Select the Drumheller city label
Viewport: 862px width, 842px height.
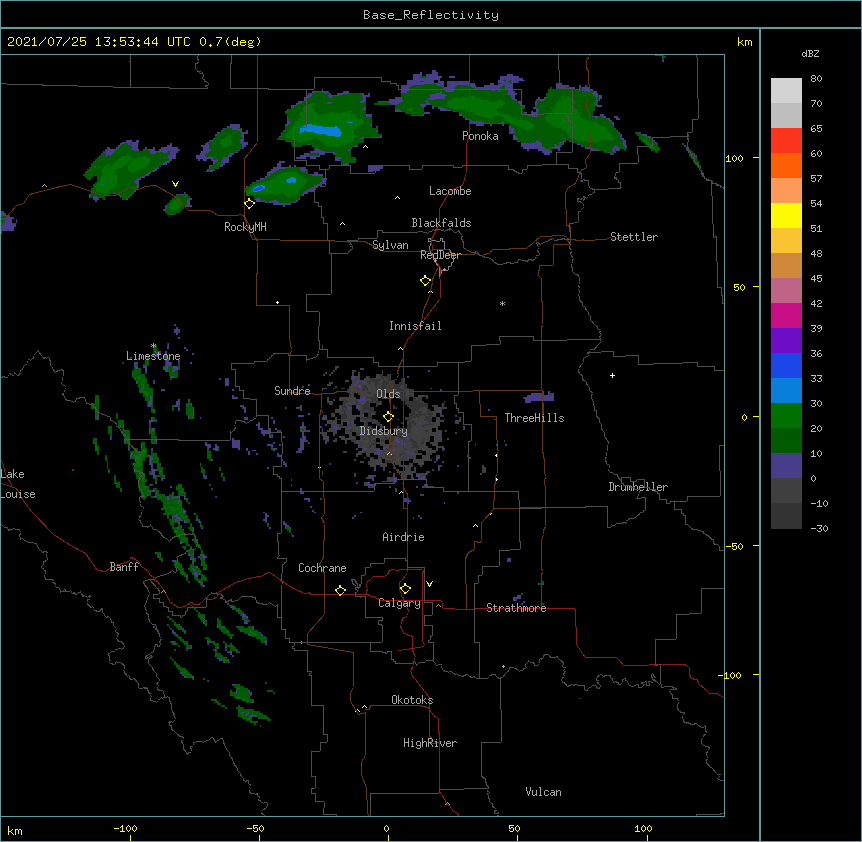638,487
